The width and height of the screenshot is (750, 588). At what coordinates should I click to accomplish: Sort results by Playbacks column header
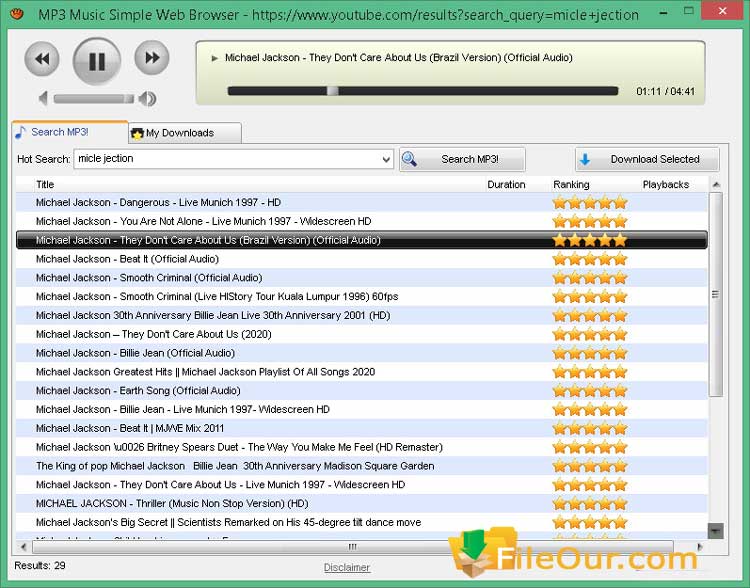665,185
